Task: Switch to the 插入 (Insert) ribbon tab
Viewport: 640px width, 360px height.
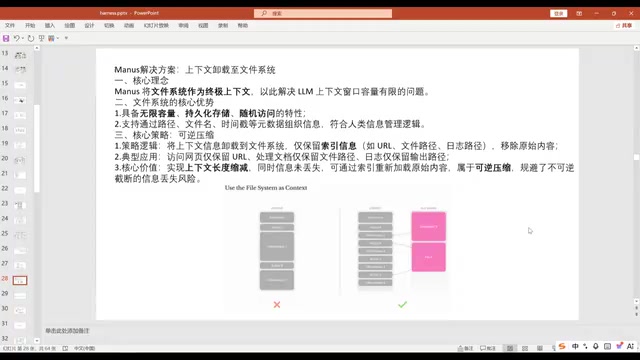Action: (50, 25)
